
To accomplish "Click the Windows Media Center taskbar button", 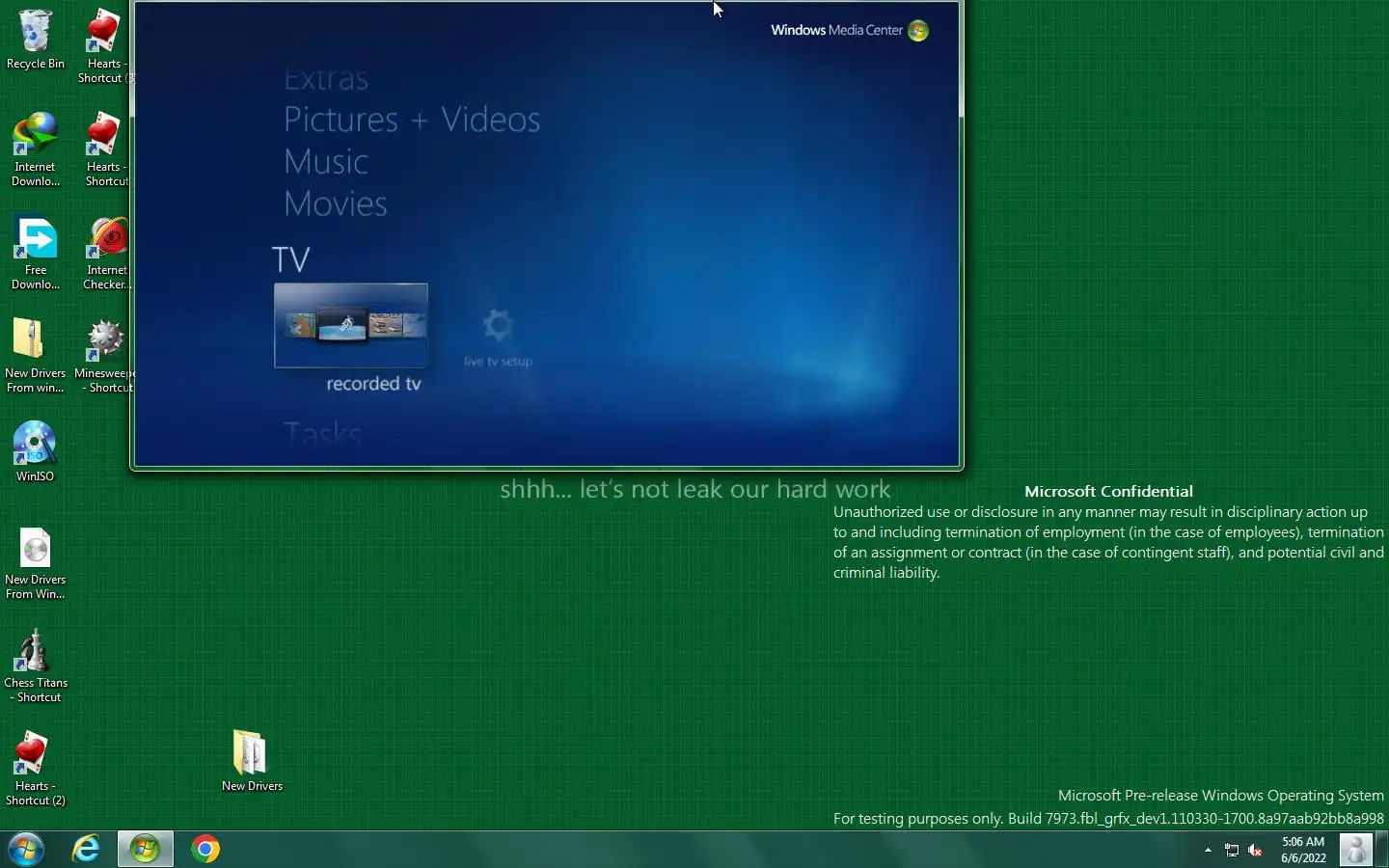I will [x=146, y=850].
